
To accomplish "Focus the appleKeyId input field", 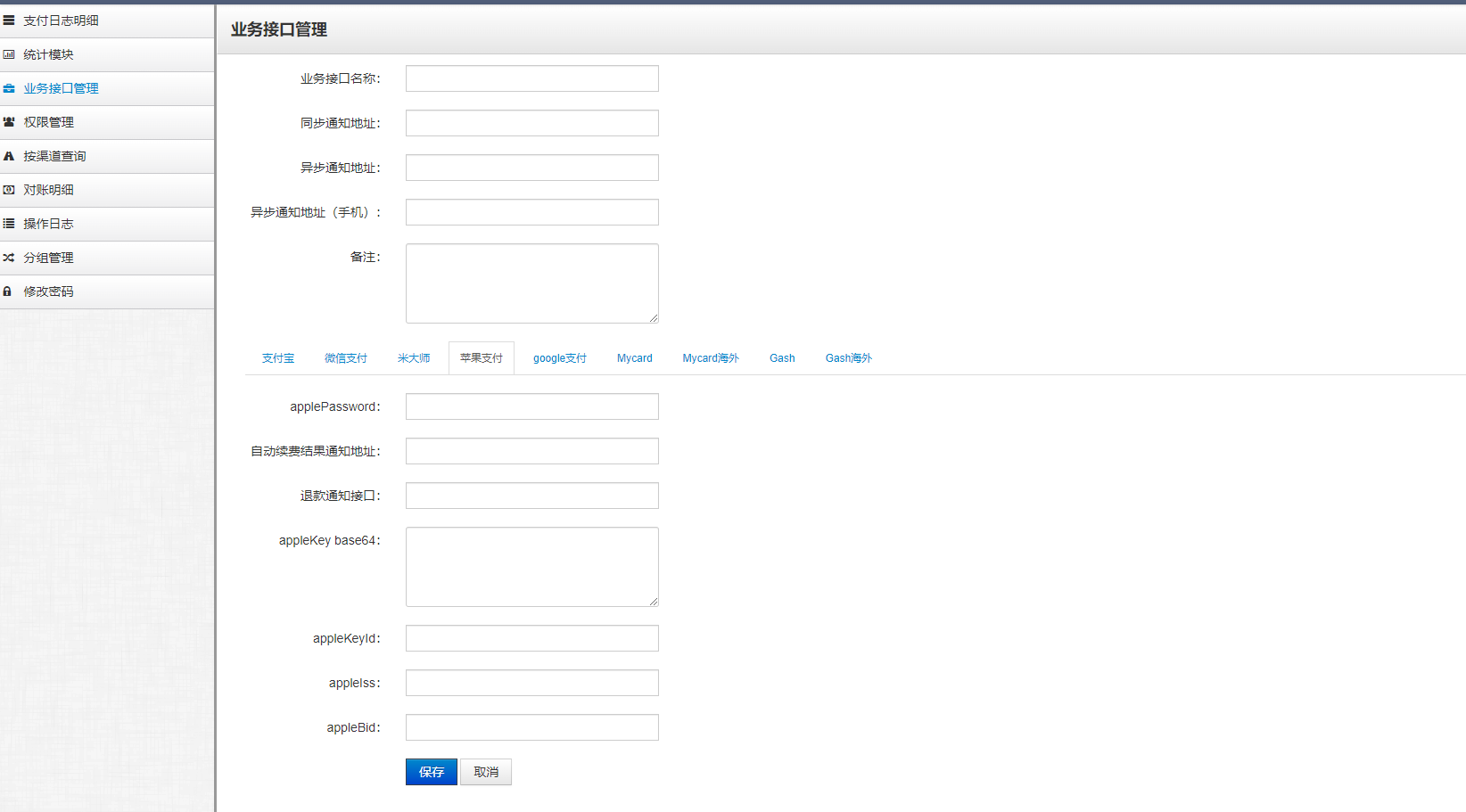I will (532, 638).
